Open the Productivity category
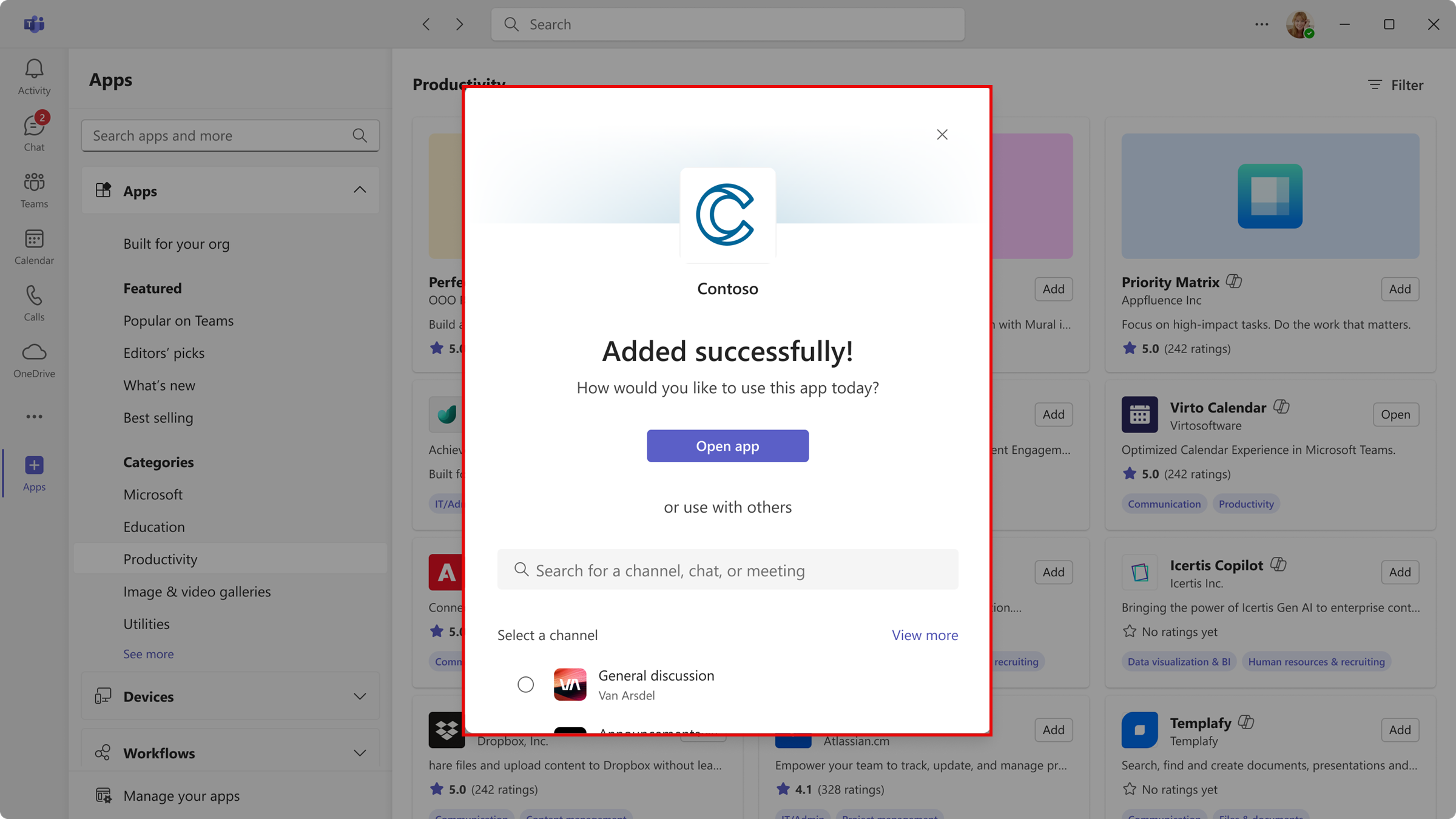The width and height of the screenshot is (1456, 819). [x=160, y=558]
